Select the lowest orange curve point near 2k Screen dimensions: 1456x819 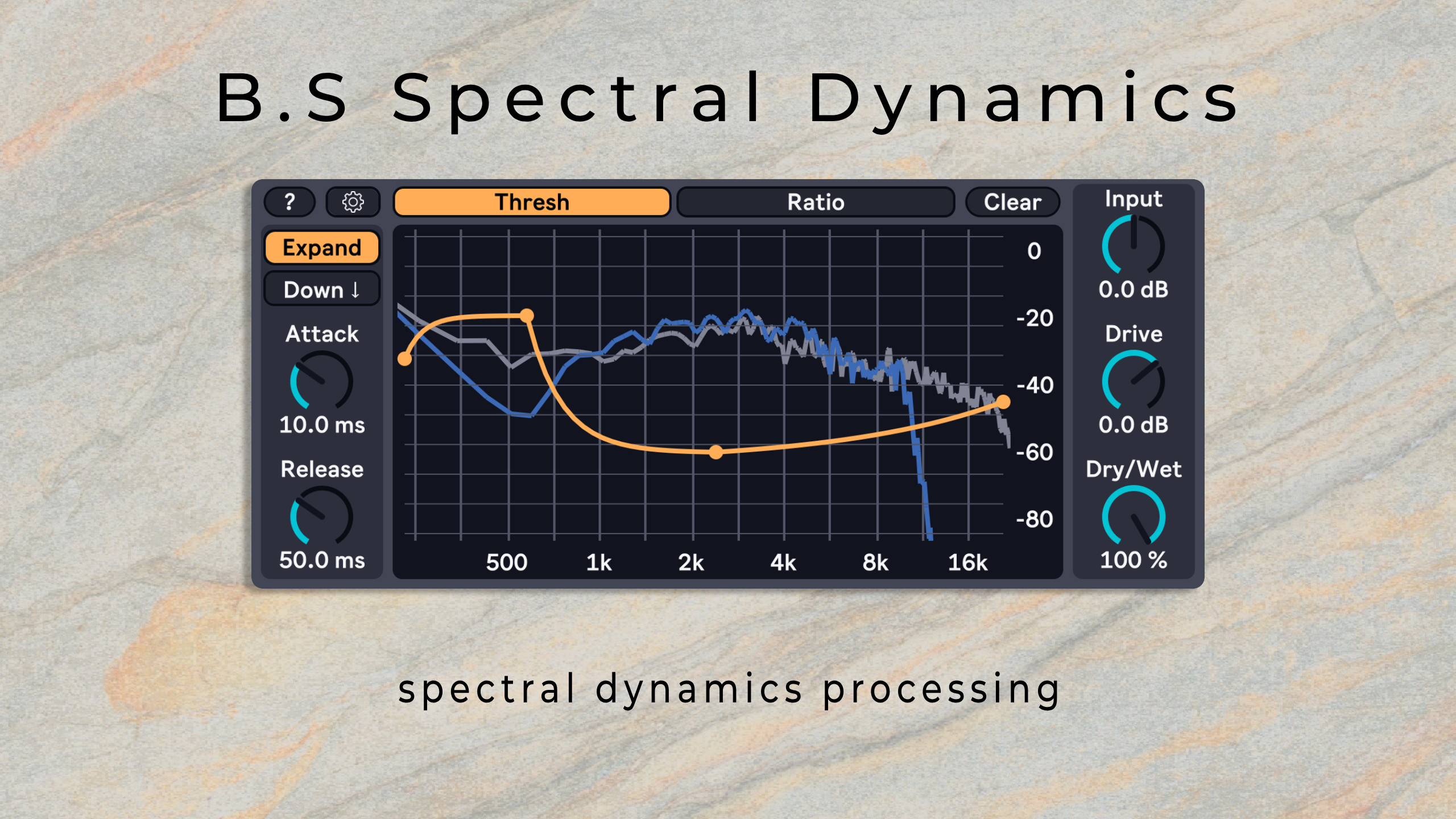716,452
